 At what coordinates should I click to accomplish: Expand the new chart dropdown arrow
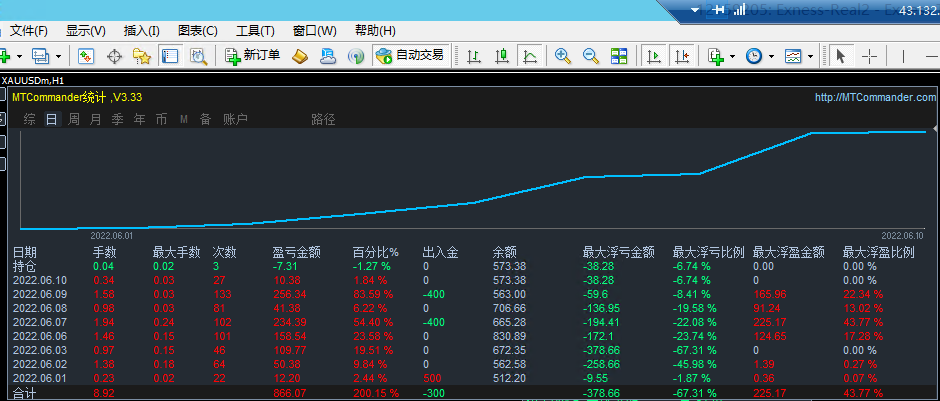click(19, 57)
